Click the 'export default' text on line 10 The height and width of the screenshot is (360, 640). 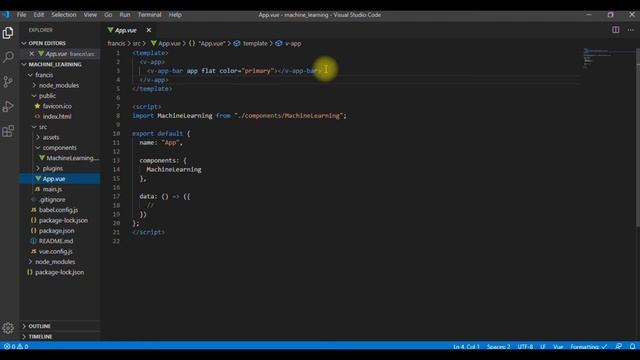[157, 133]
